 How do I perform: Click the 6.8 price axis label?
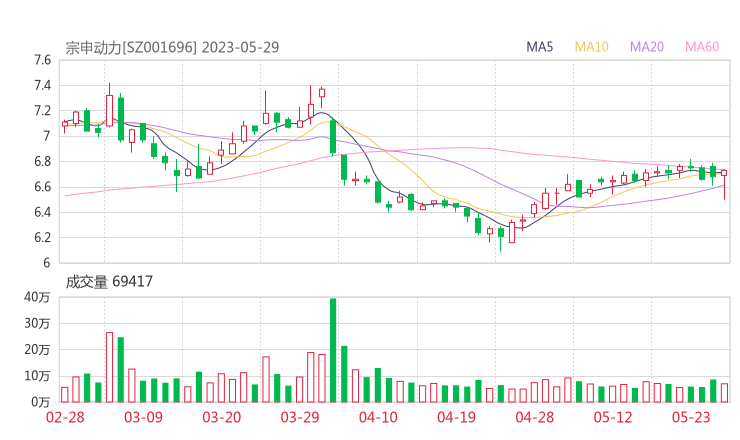(42, 161)
